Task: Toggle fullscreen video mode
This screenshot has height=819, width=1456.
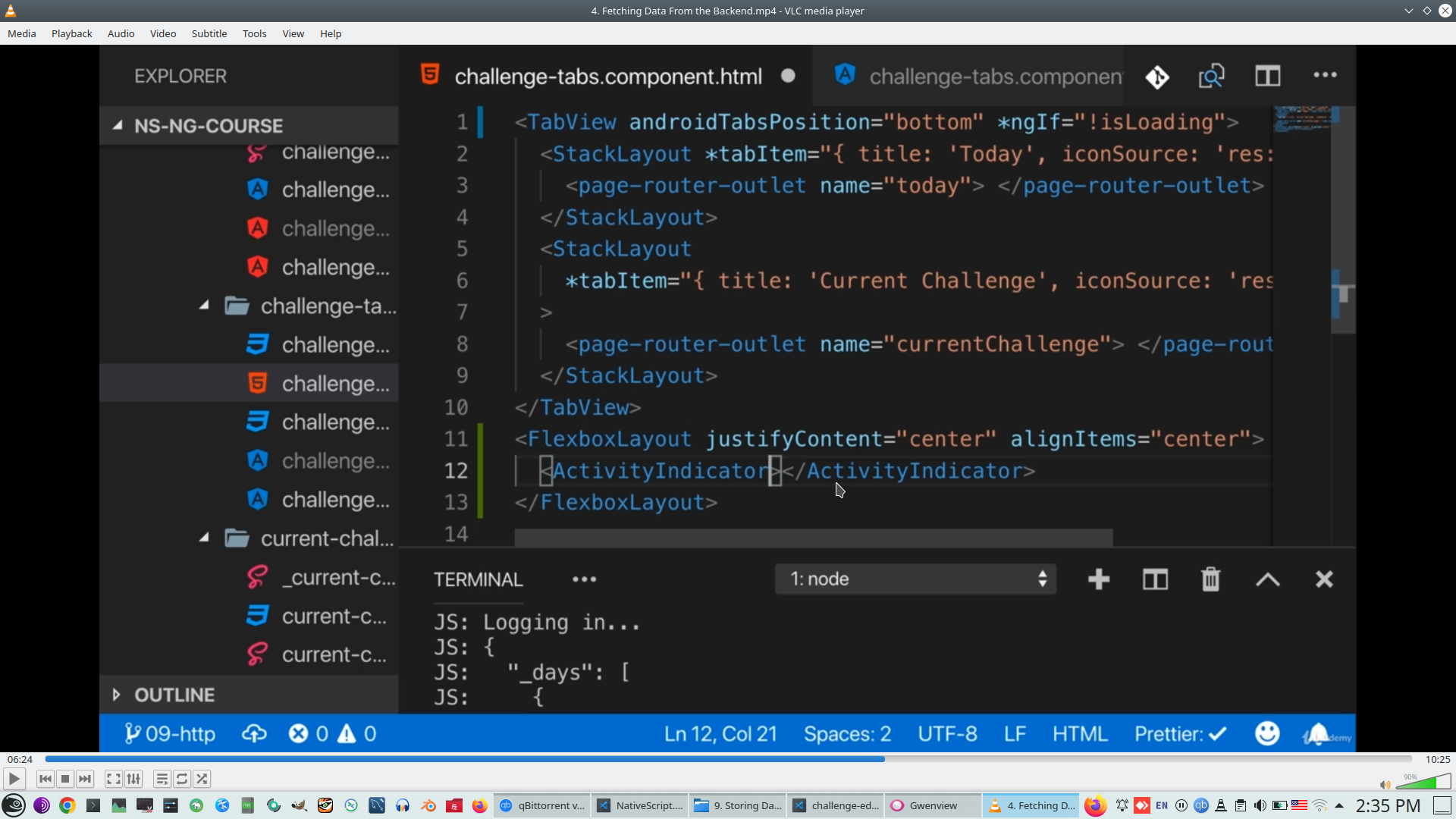Action: pyautogui.click(x=114, y=779)
